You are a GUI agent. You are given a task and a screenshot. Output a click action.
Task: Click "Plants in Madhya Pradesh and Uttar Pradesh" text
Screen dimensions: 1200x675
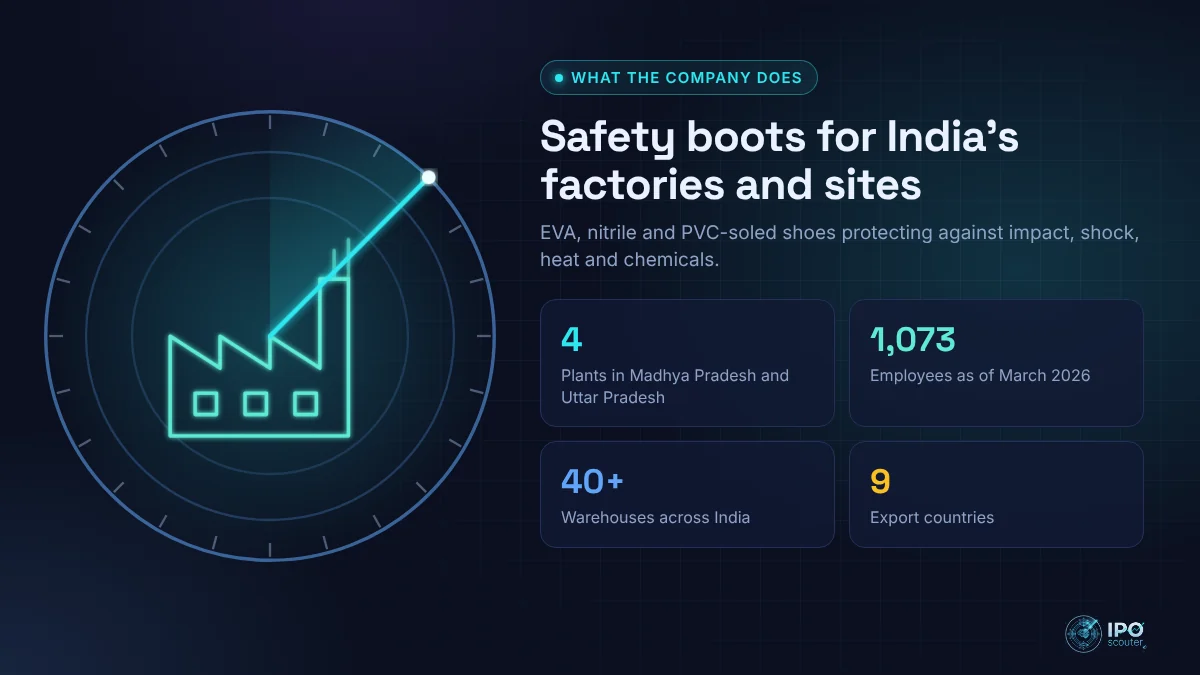coord(675,386)
